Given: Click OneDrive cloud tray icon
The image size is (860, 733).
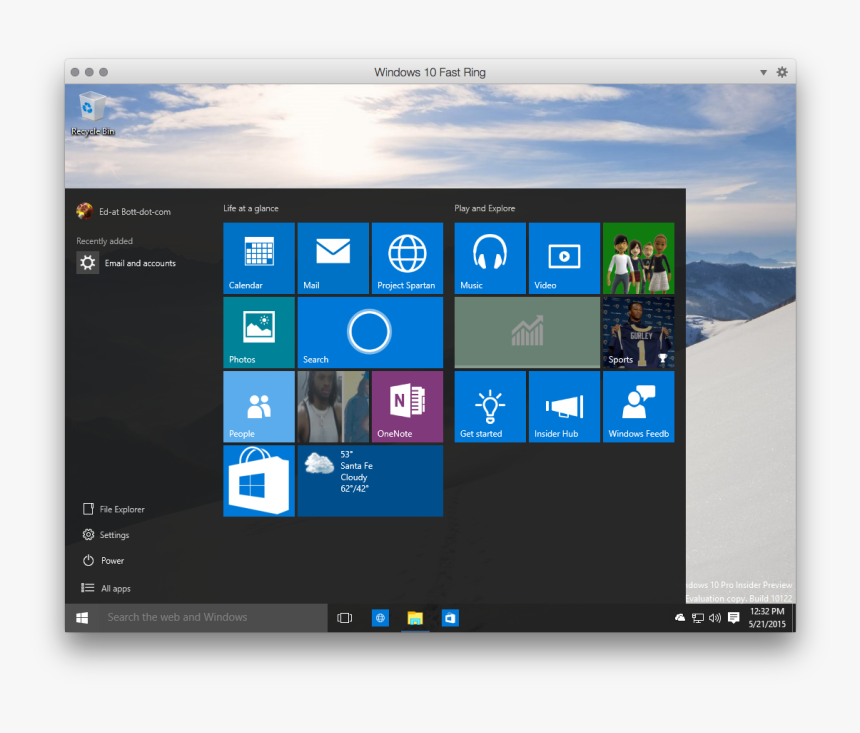Looking at the screenshot, I should [x=680, y=618].
